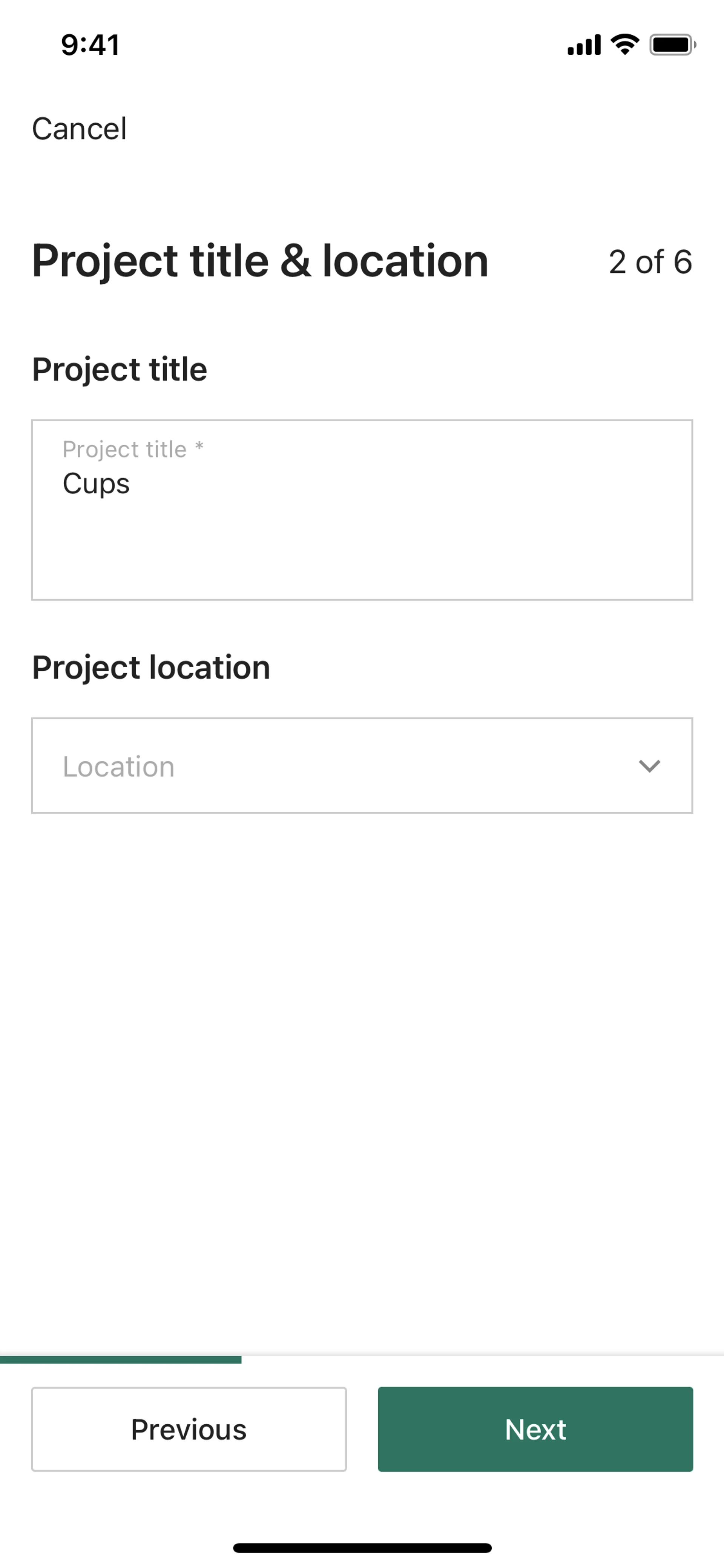This screenshot has height=1568, width=724.
Task: Tap the 9:41 clock in status bar
Action: point(90,45)
